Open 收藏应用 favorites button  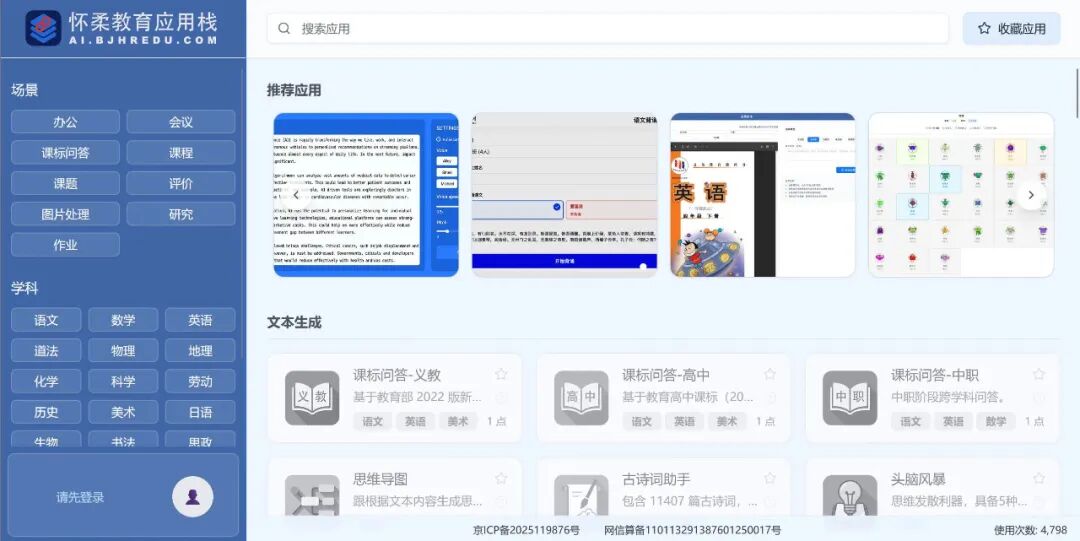(1011, 29)
